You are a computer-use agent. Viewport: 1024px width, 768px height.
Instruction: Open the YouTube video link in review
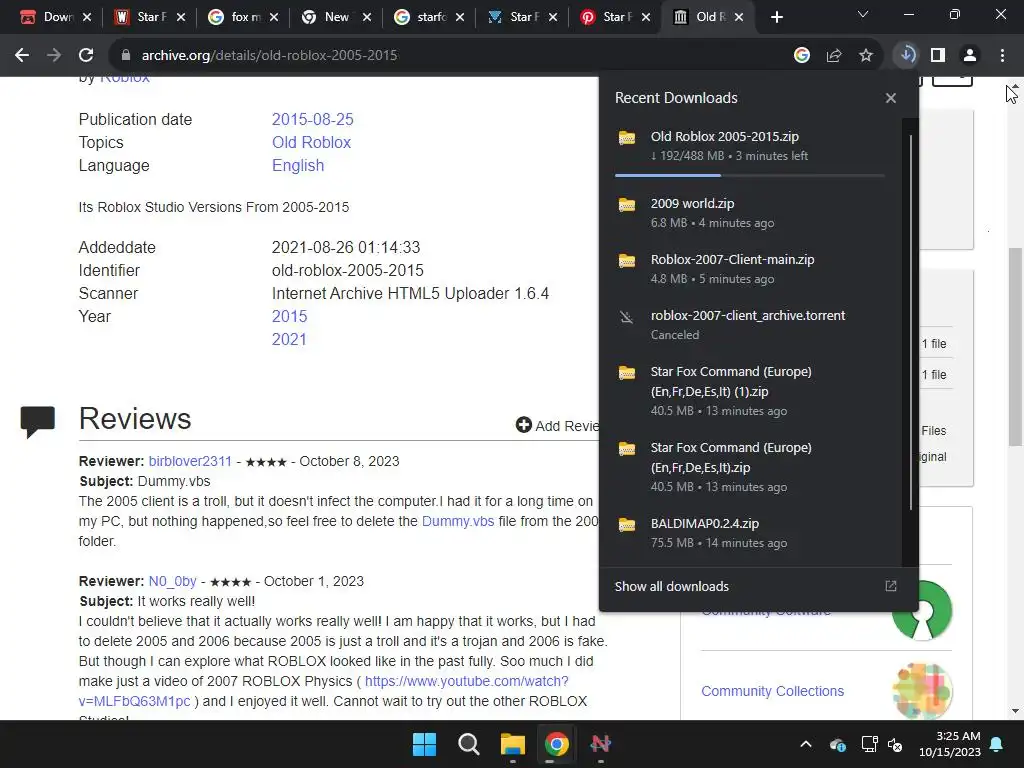pyautogui.click(x=466, y=681)
